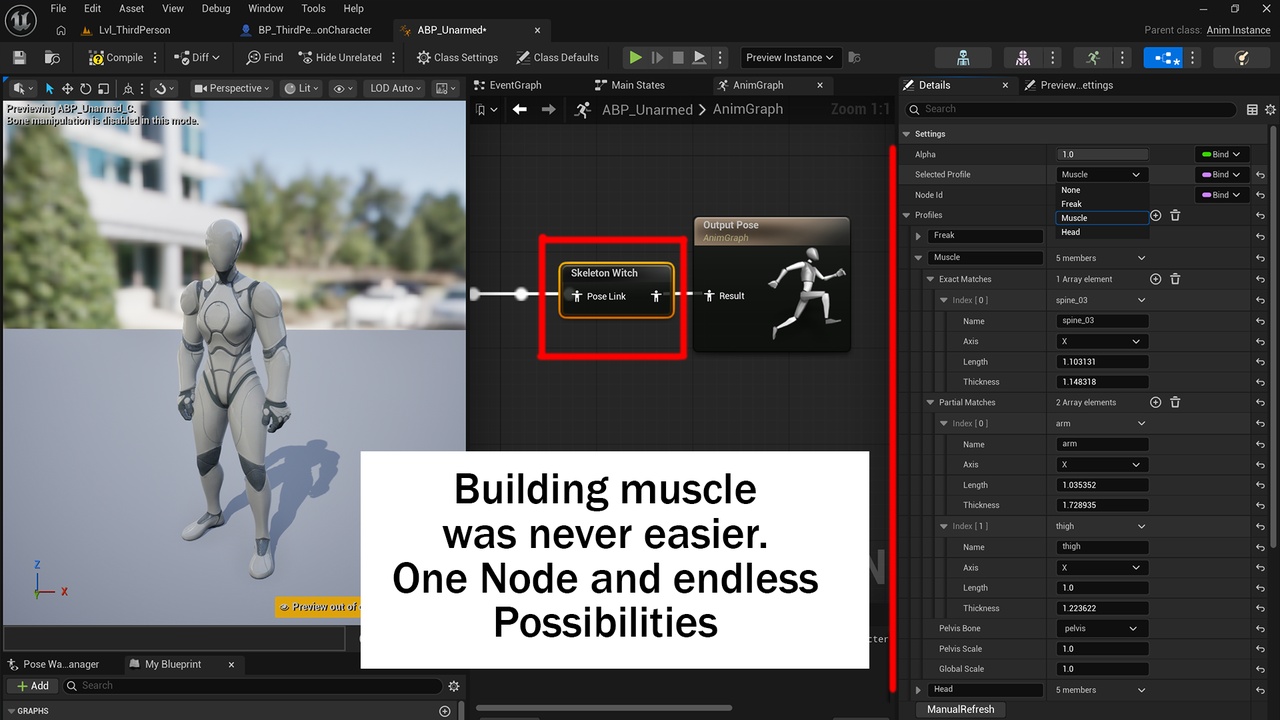Image resolution: width=1280 pixels, height=720 pixels.
Task: Open the viewport Show eye menu
Action: (343, 89)
